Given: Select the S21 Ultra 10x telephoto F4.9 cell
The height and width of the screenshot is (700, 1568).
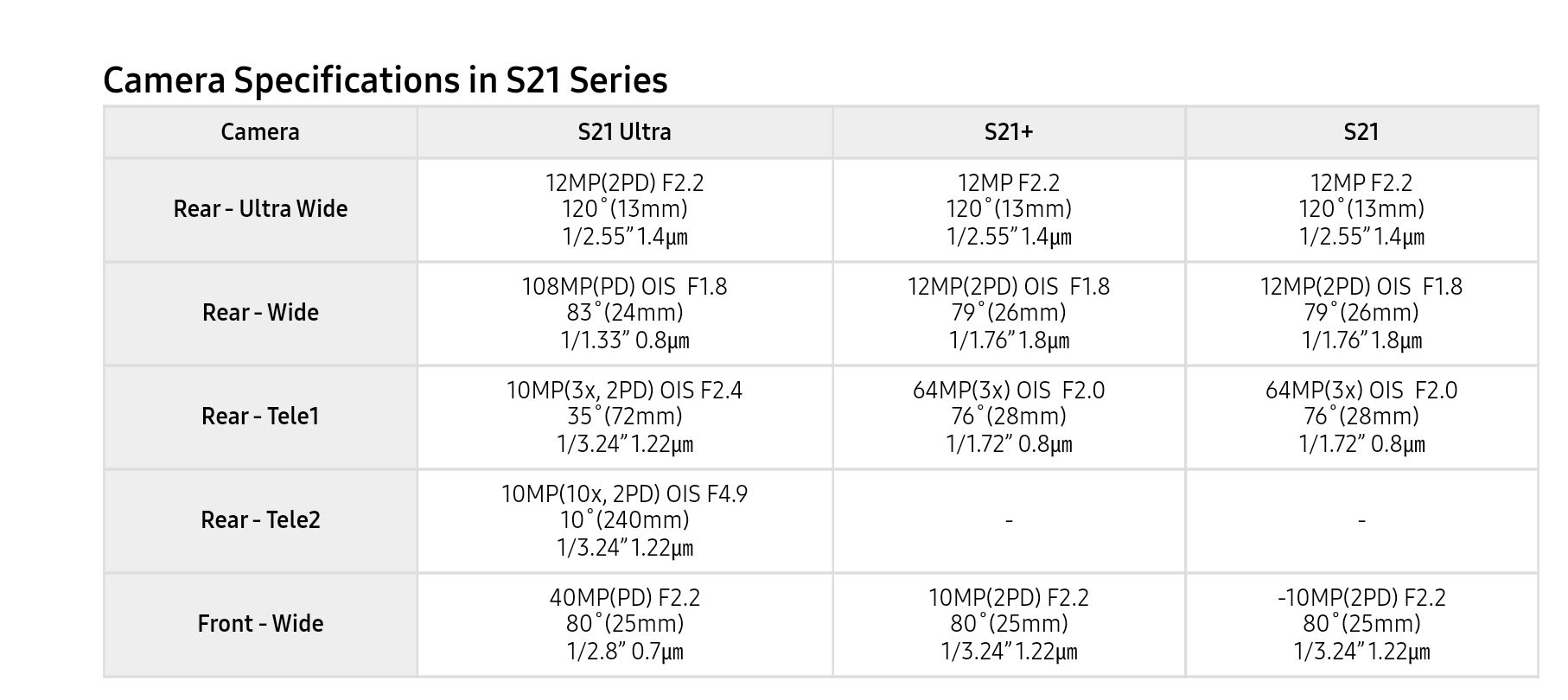Looking at the screenshot, I should [x=624, y=520].
